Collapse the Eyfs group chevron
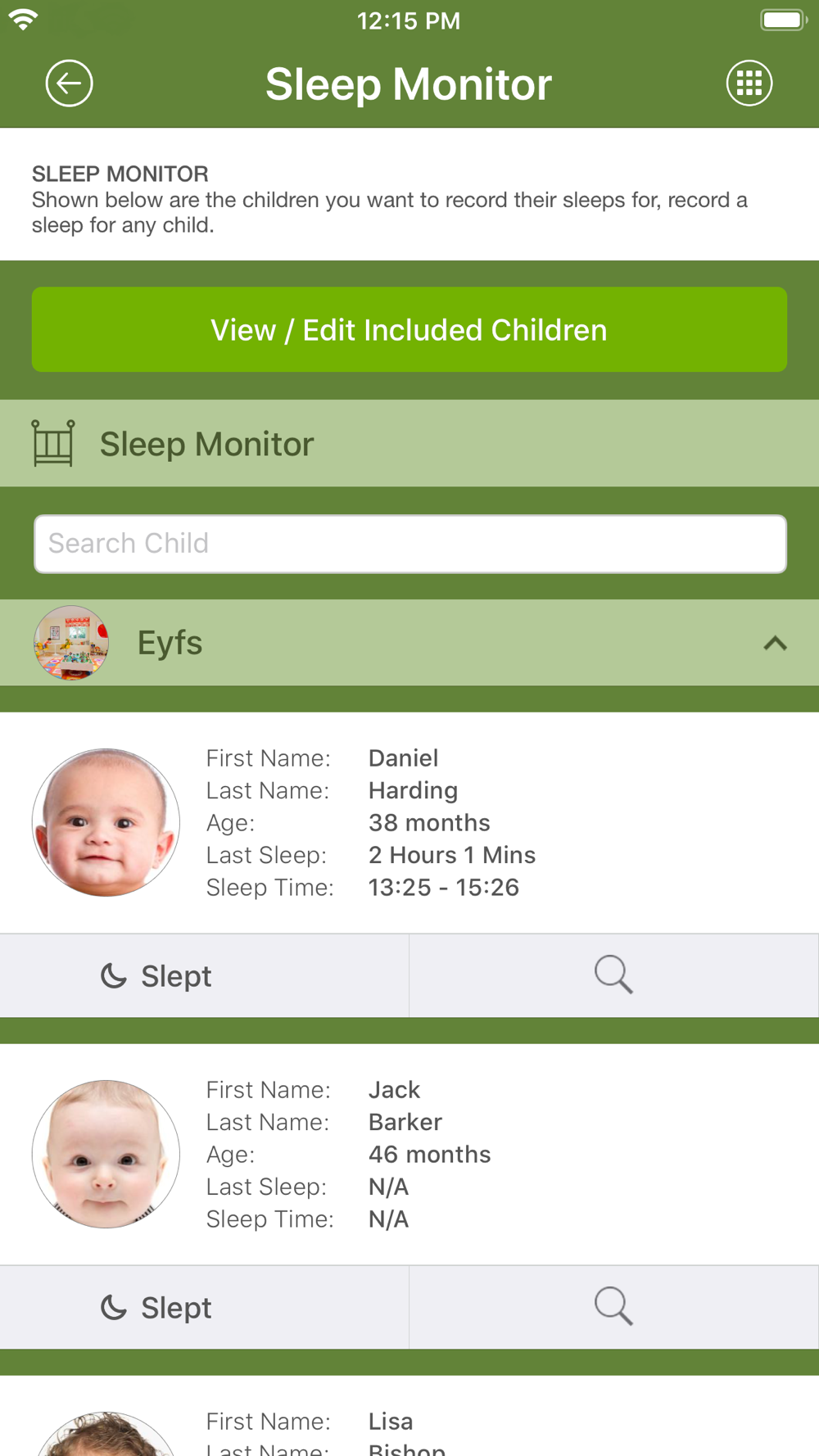 pos(775,644)
